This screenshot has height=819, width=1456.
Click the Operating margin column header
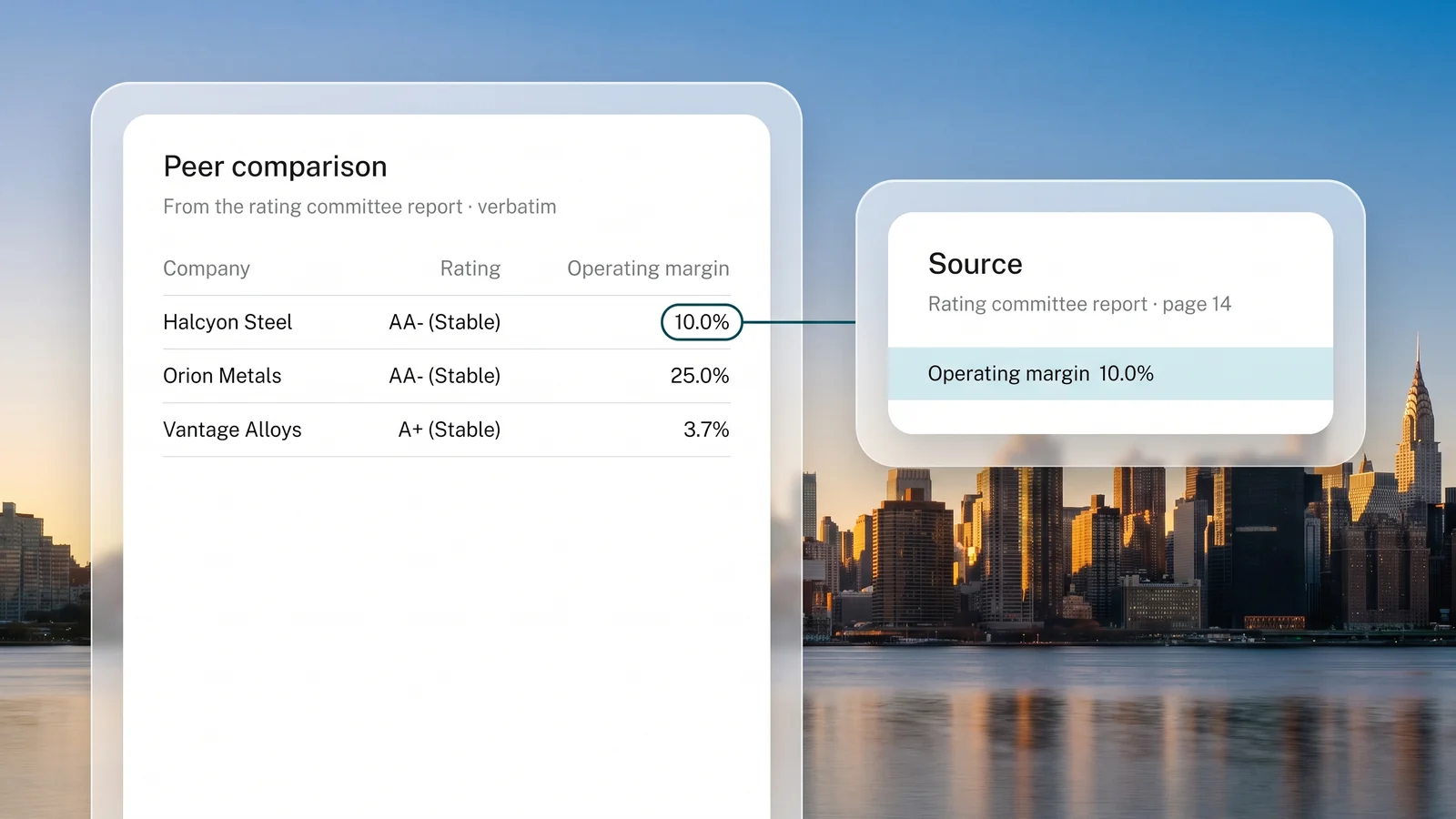648,268
